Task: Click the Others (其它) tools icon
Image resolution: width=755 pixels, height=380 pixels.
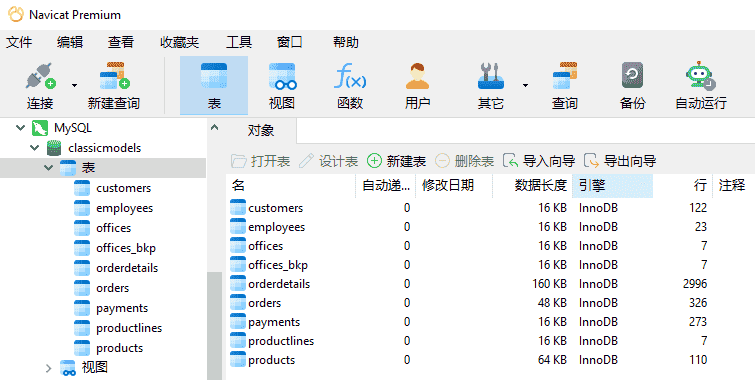Action: click(x=491, y=76)
